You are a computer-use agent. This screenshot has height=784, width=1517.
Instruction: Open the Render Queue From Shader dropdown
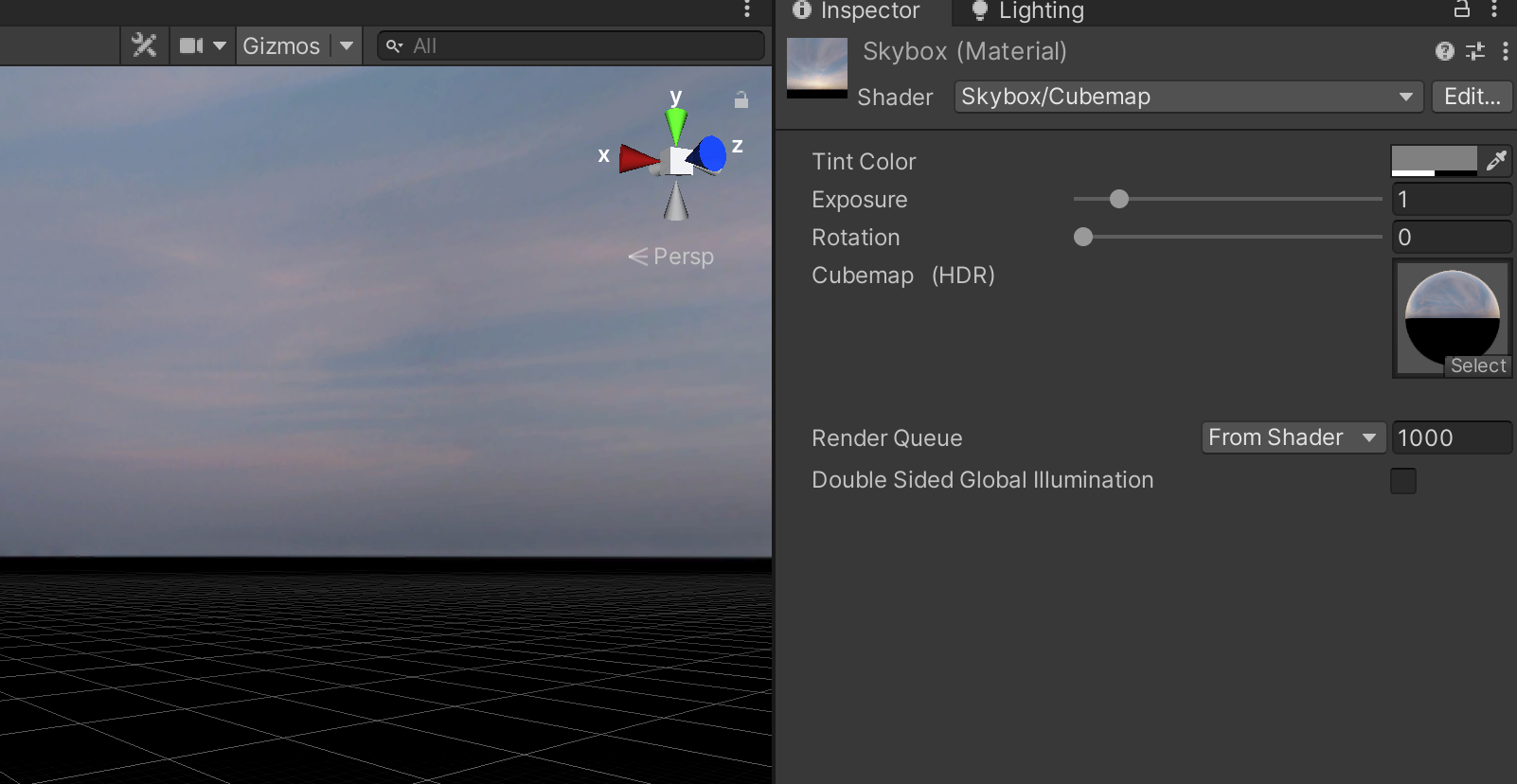1293,437
